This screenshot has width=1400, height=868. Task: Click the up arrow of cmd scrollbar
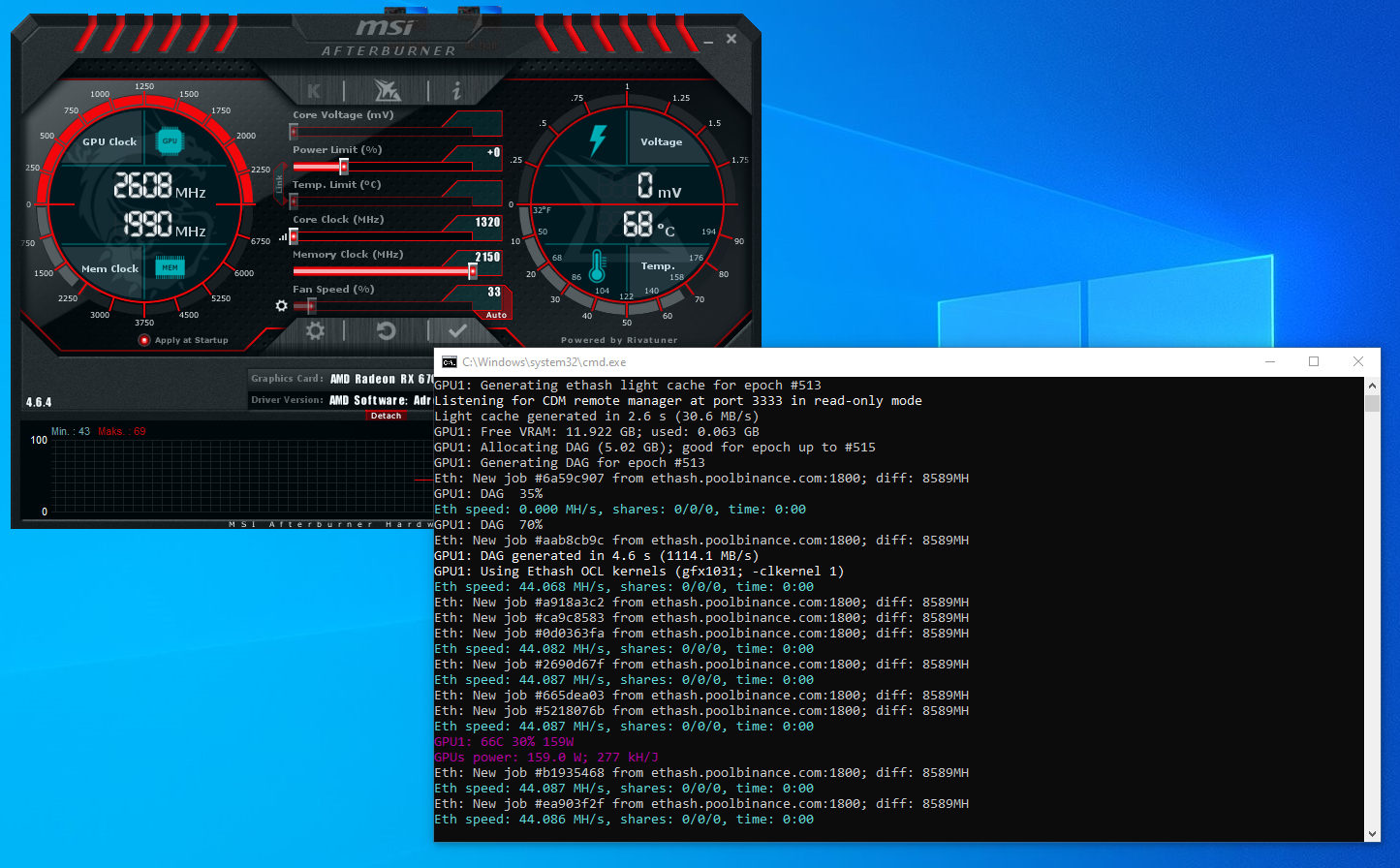tap(1372, 386)
